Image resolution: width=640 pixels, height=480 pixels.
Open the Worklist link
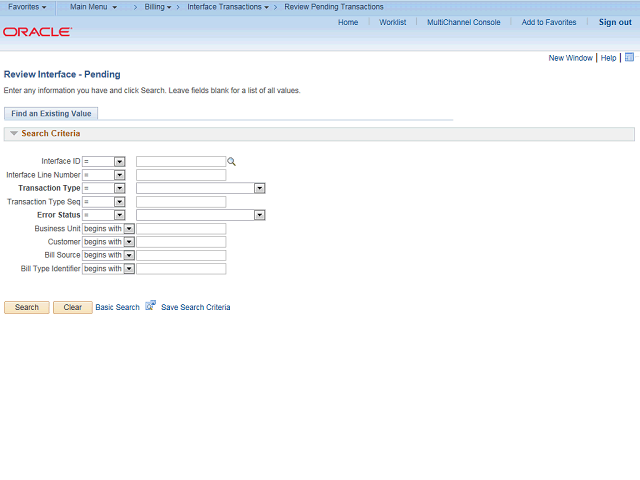[393, 22]
